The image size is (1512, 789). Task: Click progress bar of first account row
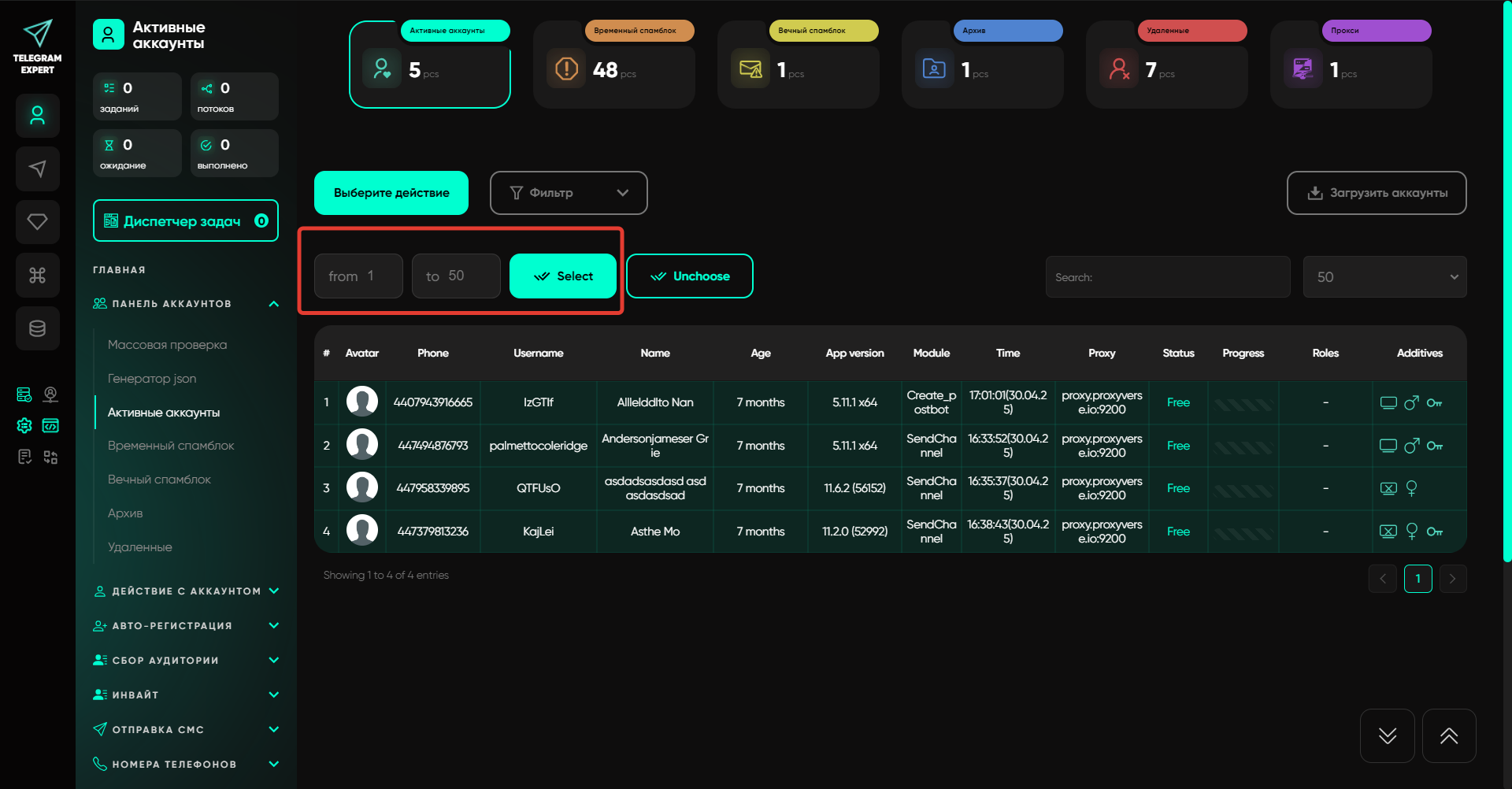pos(1243,403)
